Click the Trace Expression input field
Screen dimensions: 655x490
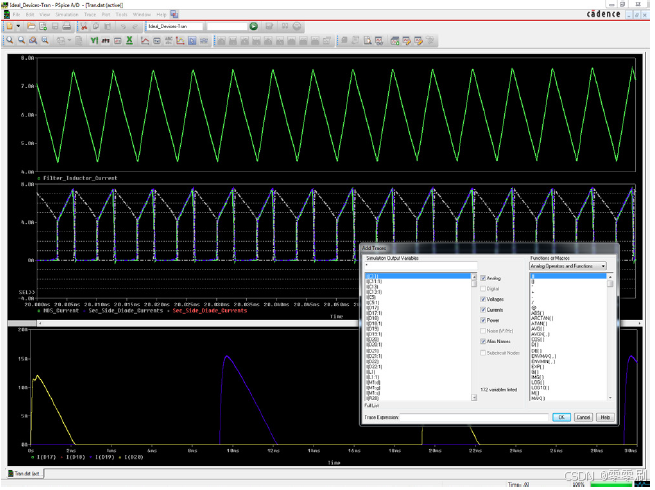click(x=474, y=418)
